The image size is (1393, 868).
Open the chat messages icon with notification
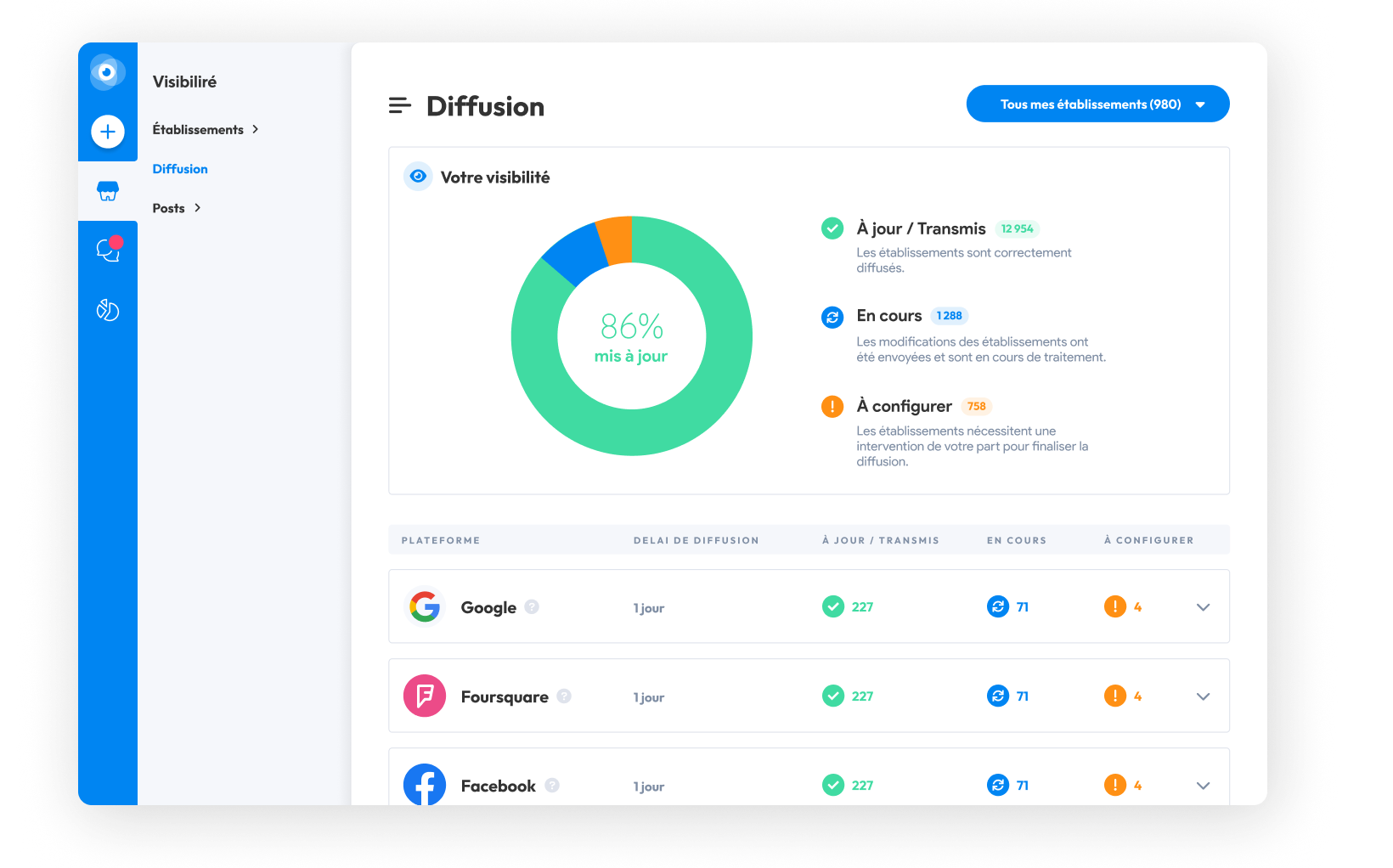[109, 249]
